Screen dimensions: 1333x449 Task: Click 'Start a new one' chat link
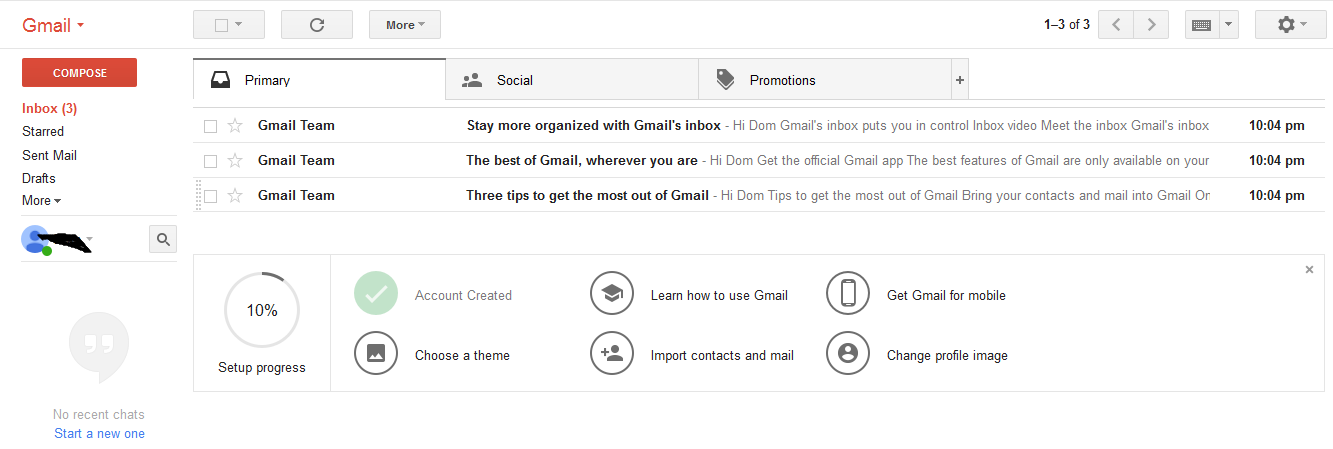coord(99,433)
